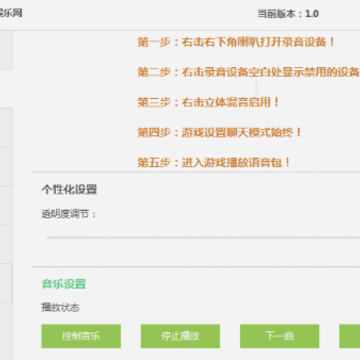Viewport: 360px width, 360px height.
Task: Click the 个性化设置 section heading
Action: 69,189
